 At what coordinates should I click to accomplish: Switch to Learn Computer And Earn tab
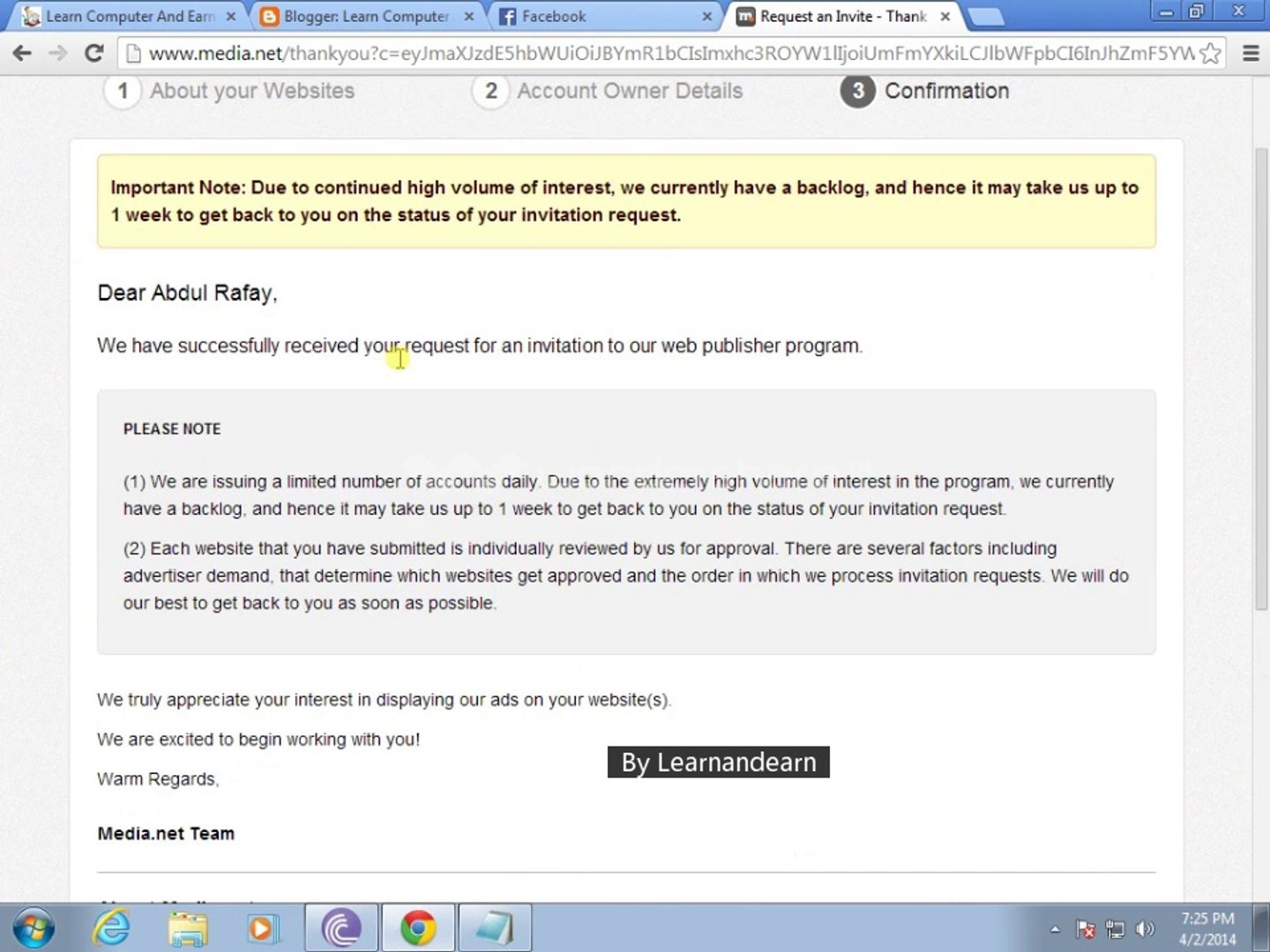click(130, 16)
